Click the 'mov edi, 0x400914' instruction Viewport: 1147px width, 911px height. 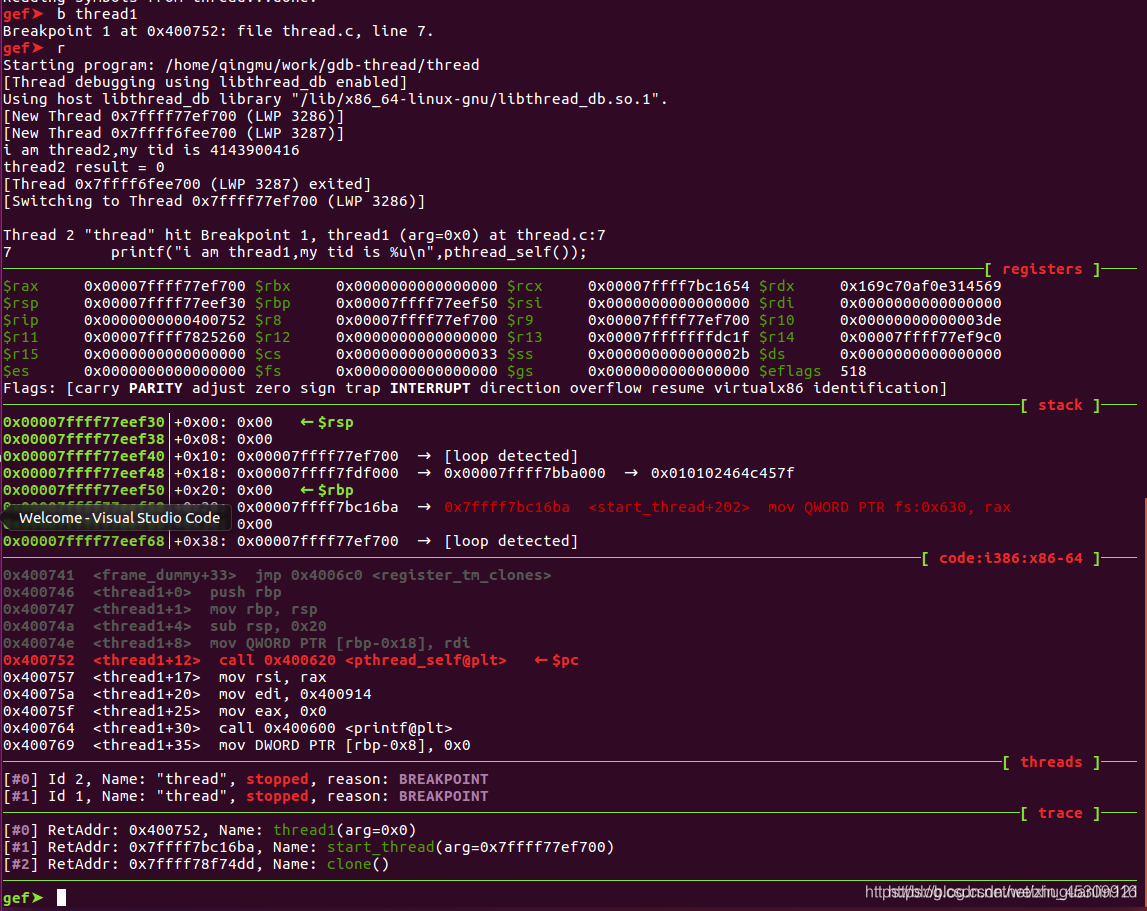coord(295,694)
